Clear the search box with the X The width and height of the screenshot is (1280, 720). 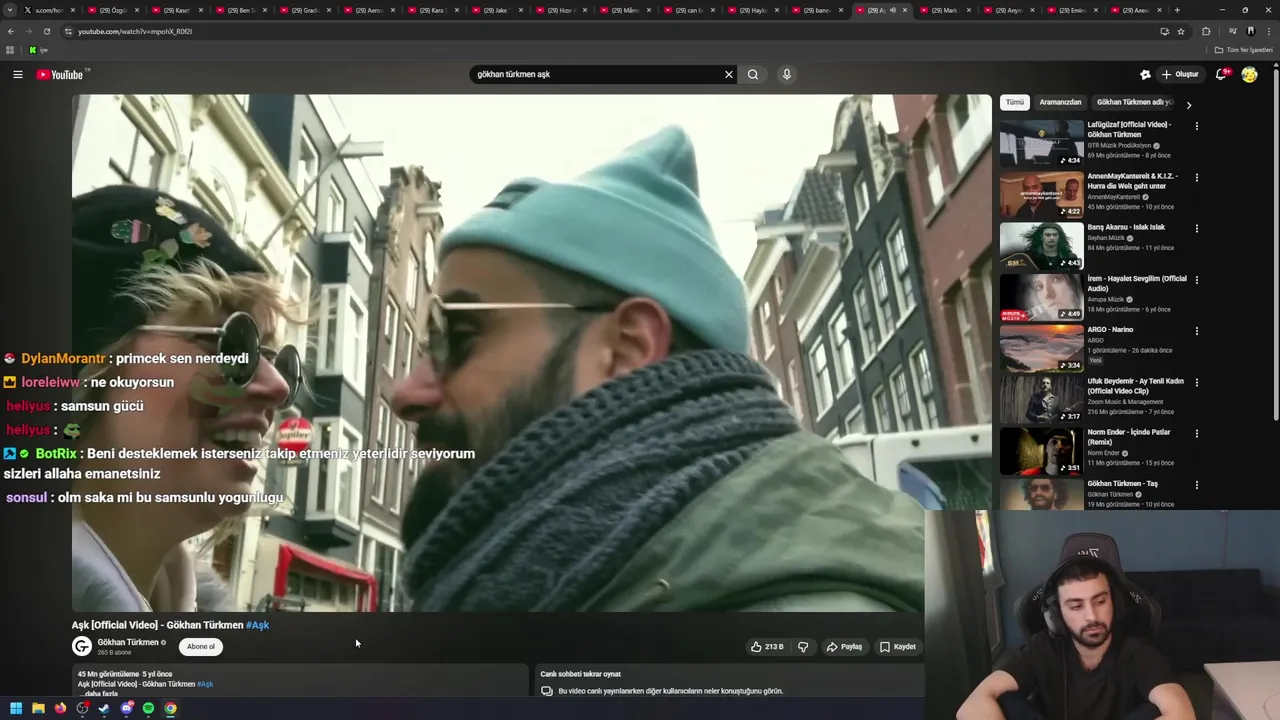(729, 74)
